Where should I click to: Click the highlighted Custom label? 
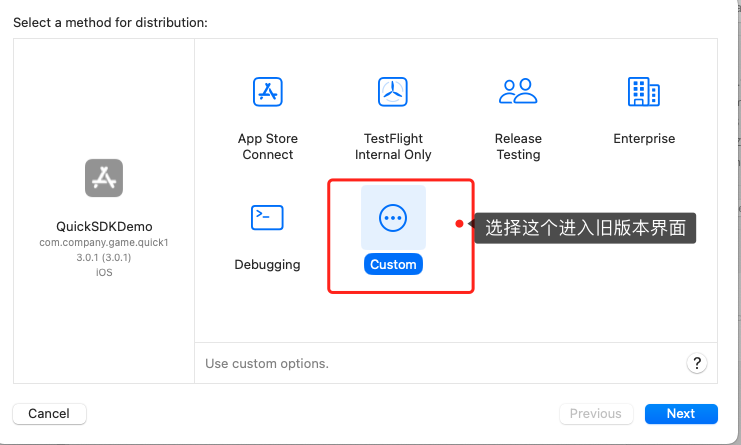tap(393, 264)
